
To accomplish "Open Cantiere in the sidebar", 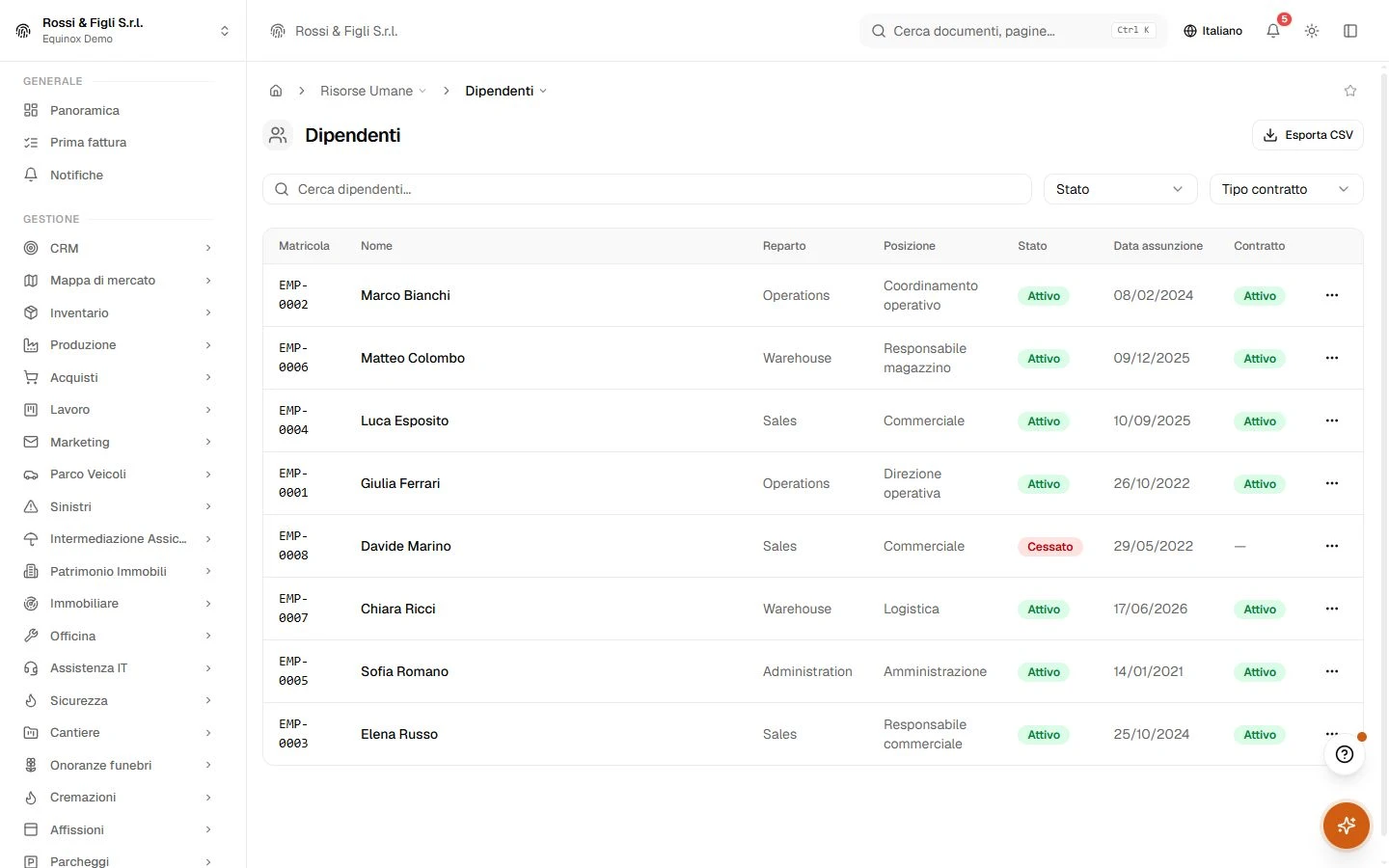I will coord(118,733).
